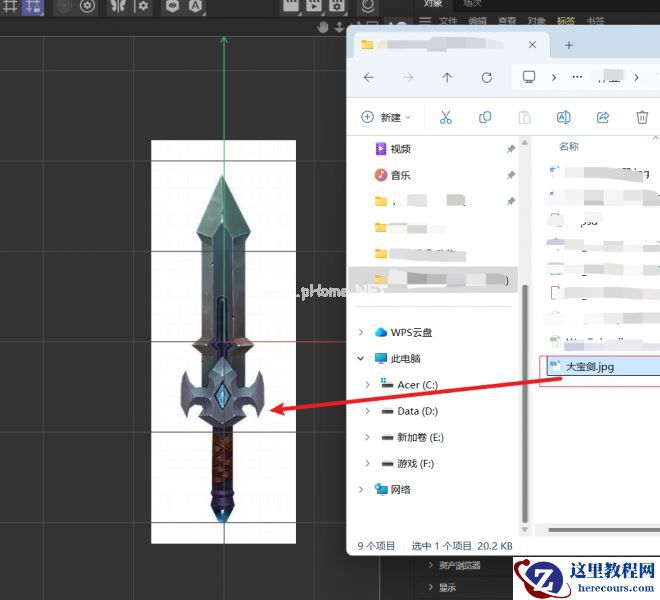660x600 pixels.
Task: Open the 新建 (New) dropdown
Action: point(388,117)
